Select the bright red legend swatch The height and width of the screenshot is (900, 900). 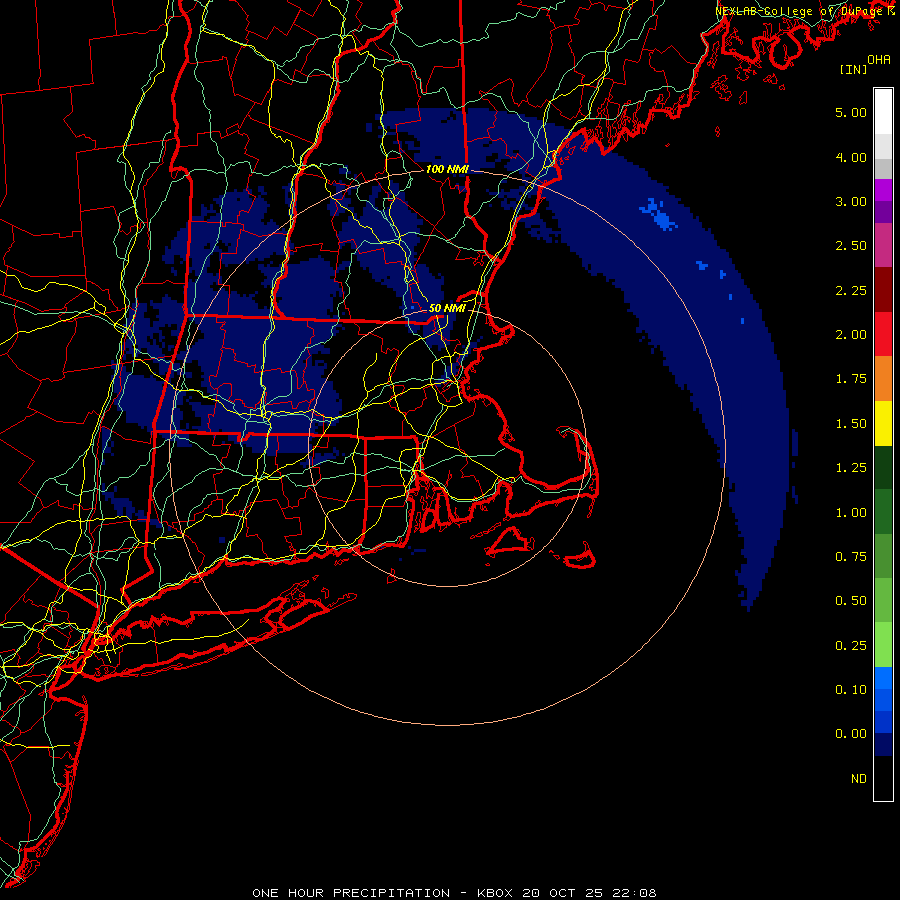pos(883,334)
